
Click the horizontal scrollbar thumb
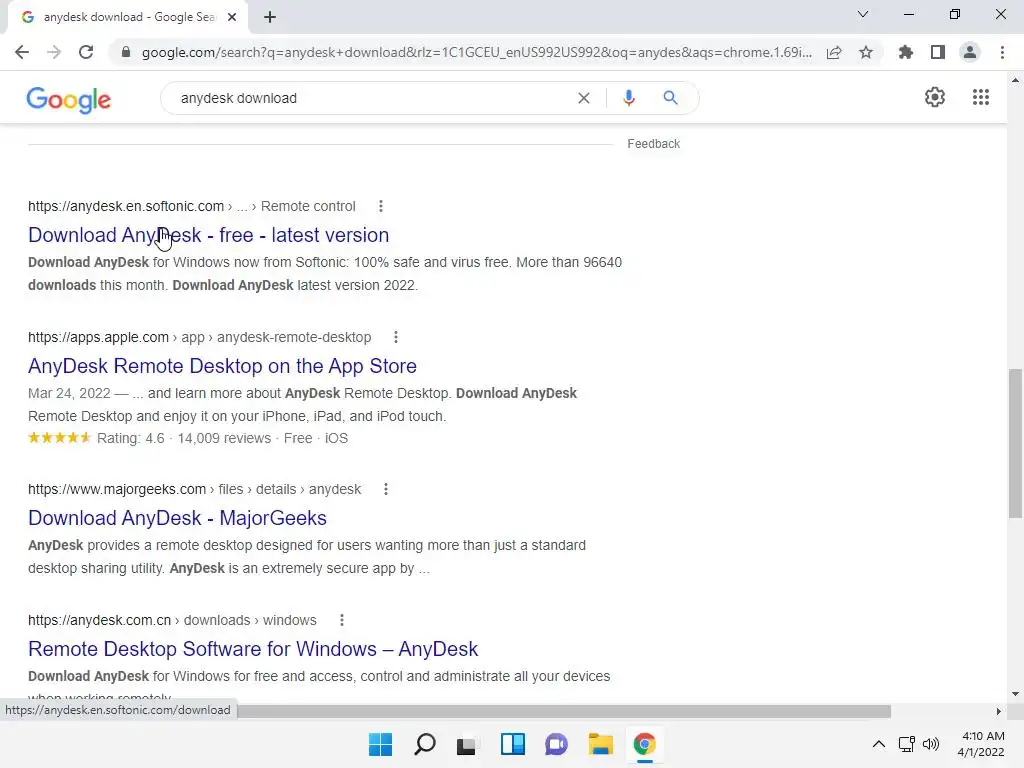tap(564, 711)
